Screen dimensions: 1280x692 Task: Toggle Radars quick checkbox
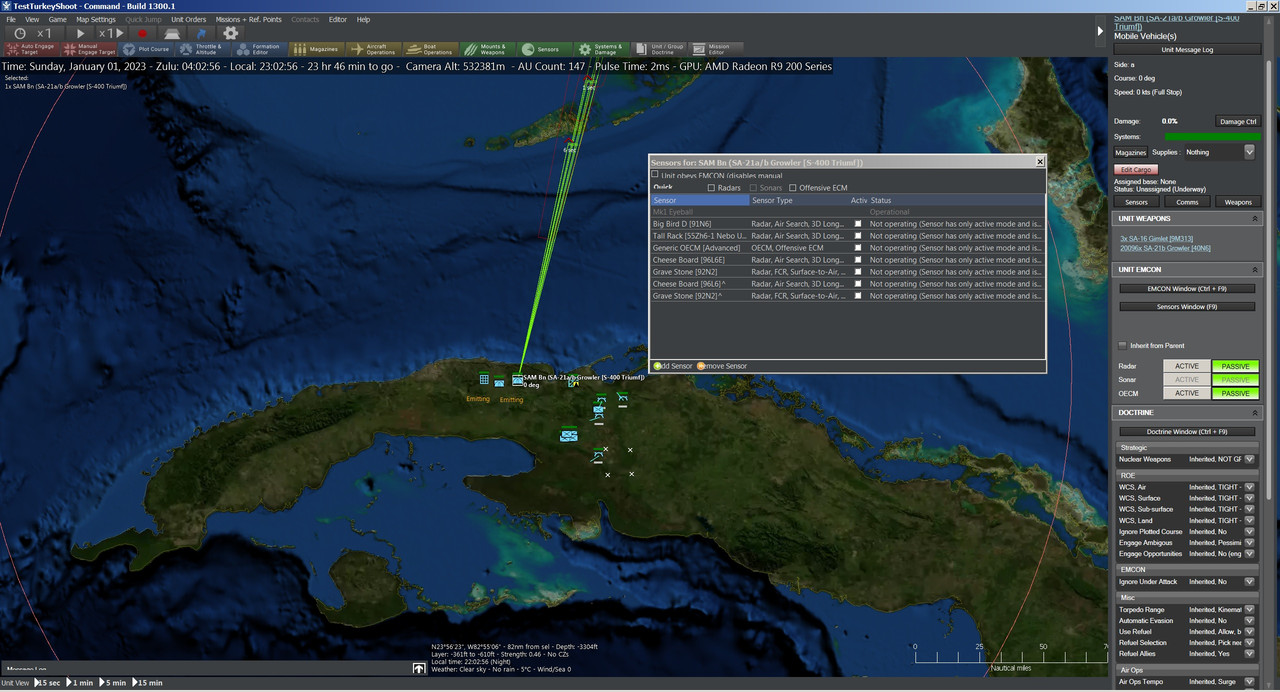tap(711, 187)
